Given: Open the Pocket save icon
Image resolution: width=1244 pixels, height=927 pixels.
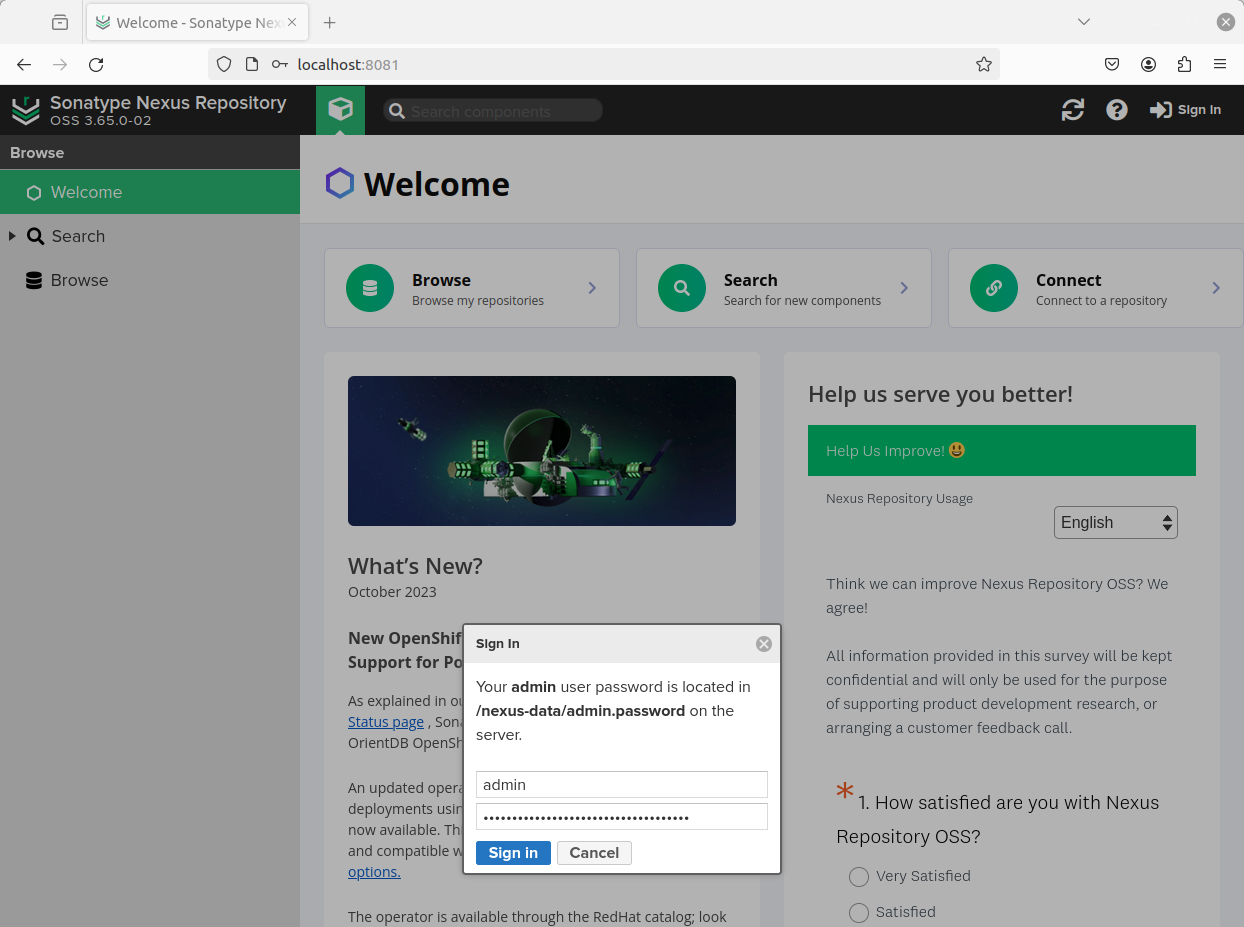Looking at the screenshot, I should point(1112,64).
